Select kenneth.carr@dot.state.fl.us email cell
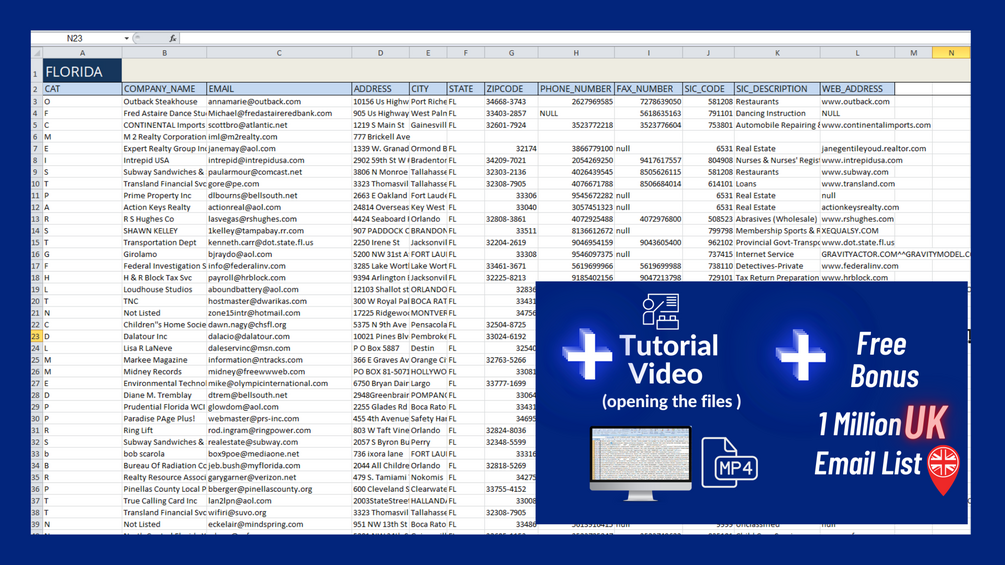This screenshot has width=1005, height=565. click(x=279, y=242)
